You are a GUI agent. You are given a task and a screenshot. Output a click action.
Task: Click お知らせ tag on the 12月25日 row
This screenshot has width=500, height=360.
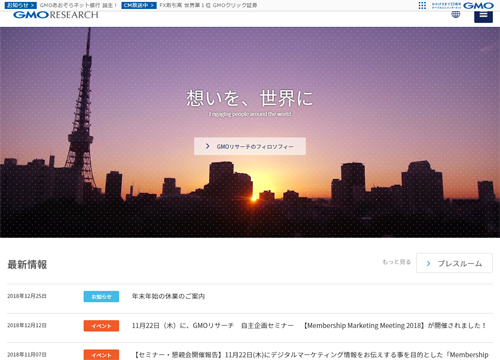pyautogui.click(x=101, y=296)
